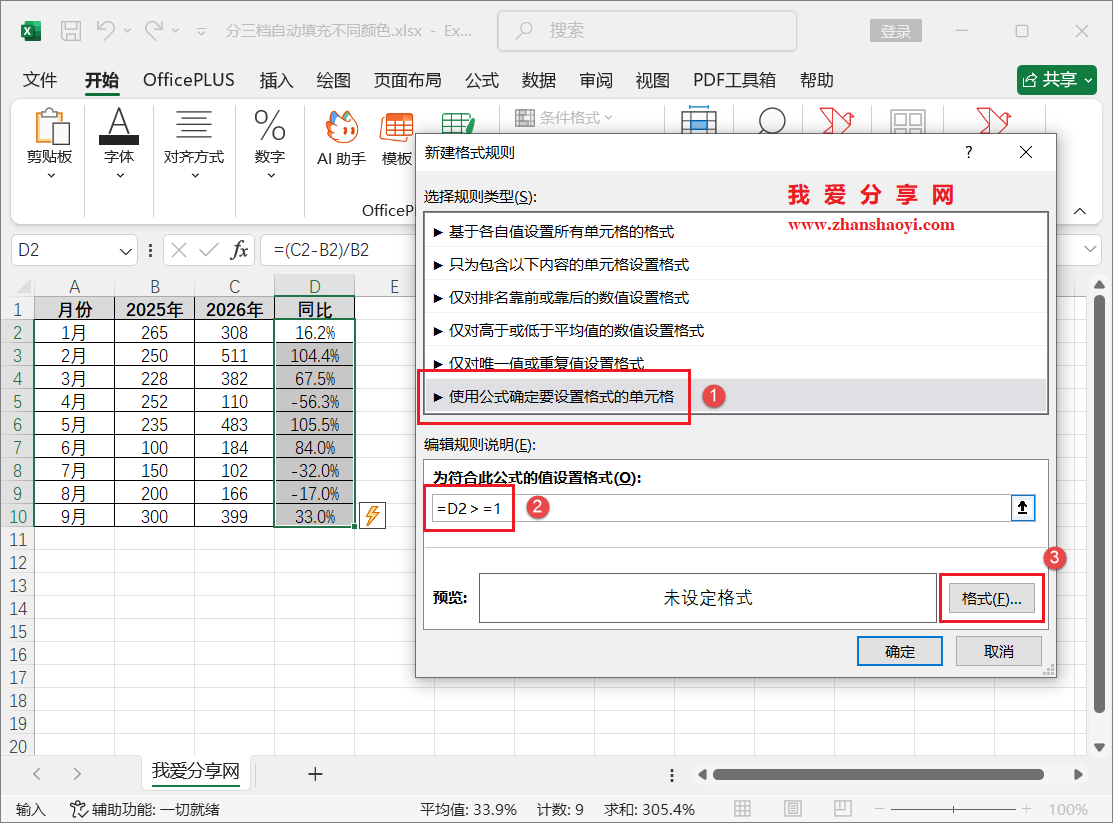Image resolution: width=1113 pixels, height=823 pixels.
Task: Open Customize Quick Access Toolbar dropdown
Action: coord(202,31)
